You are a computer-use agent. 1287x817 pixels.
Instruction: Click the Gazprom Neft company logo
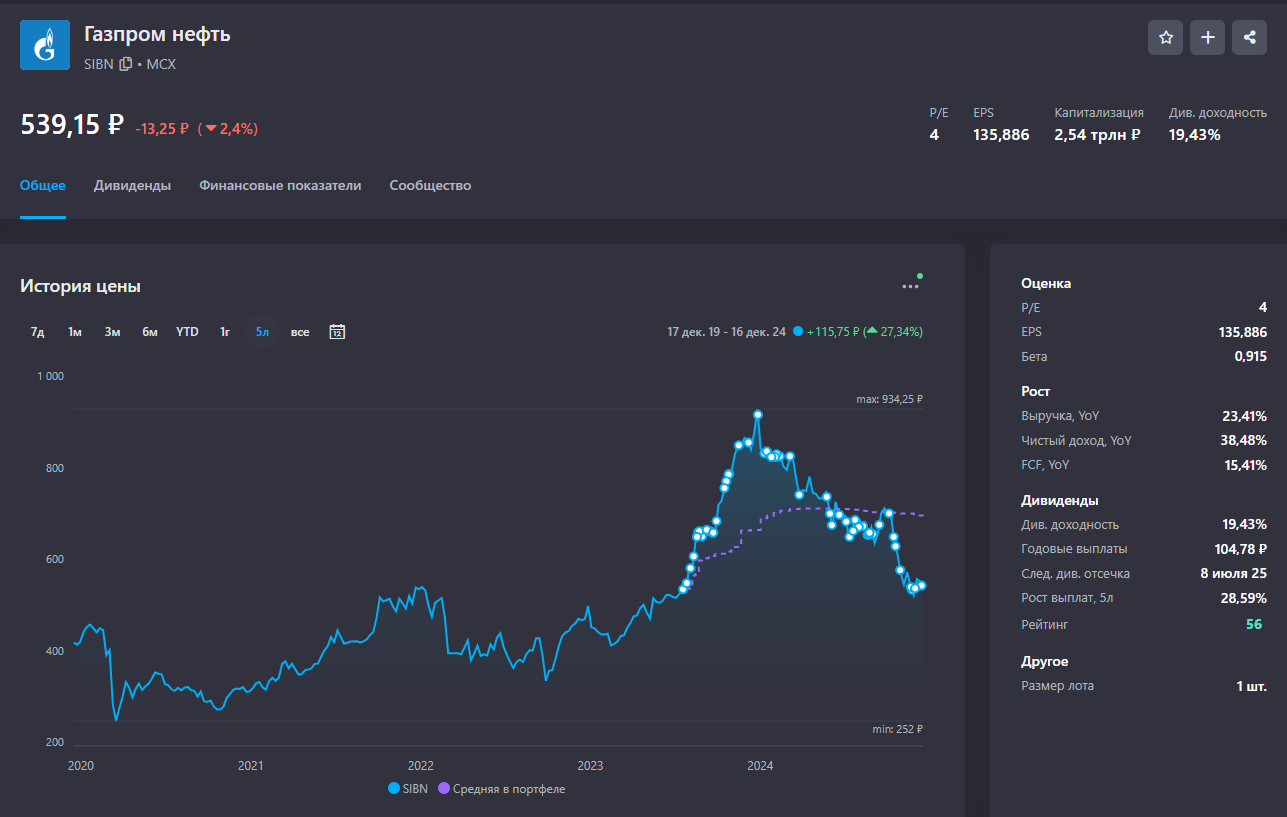click(x=45, y=44)
